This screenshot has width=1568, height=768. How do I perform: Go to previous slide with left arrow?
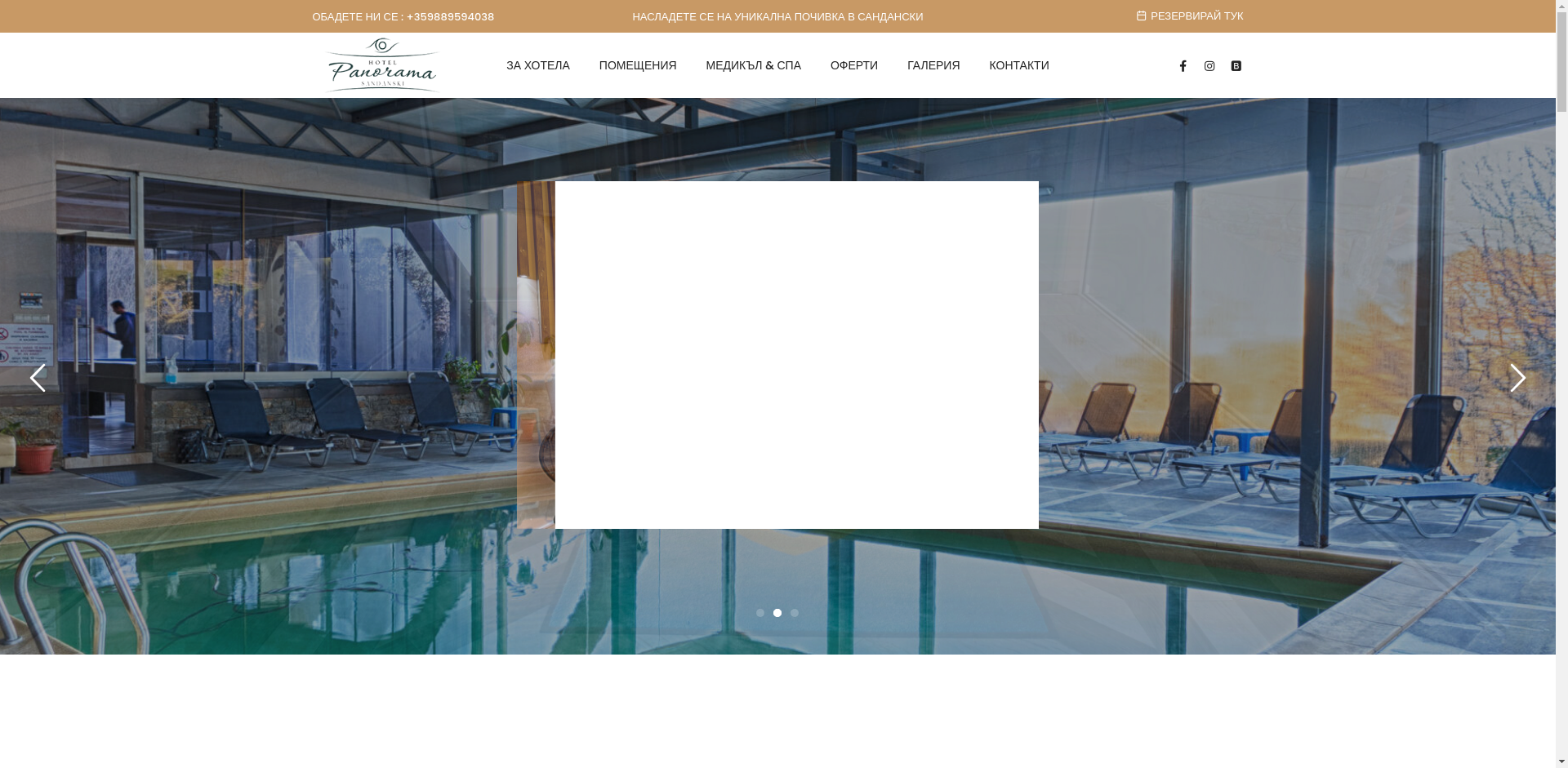pos(38,378)
